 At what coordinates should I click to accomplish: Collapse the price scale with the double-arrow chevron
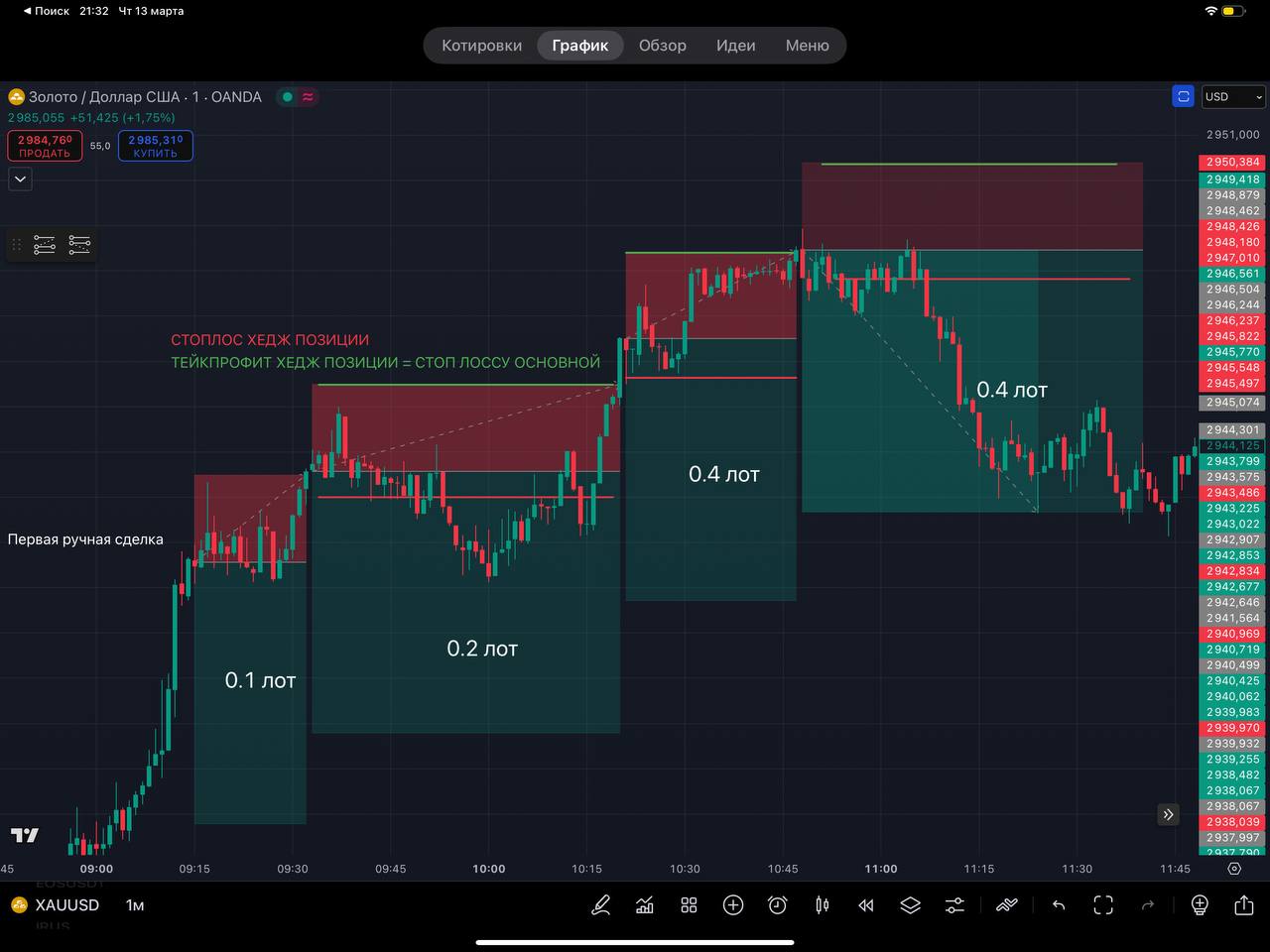[1168, 814]
